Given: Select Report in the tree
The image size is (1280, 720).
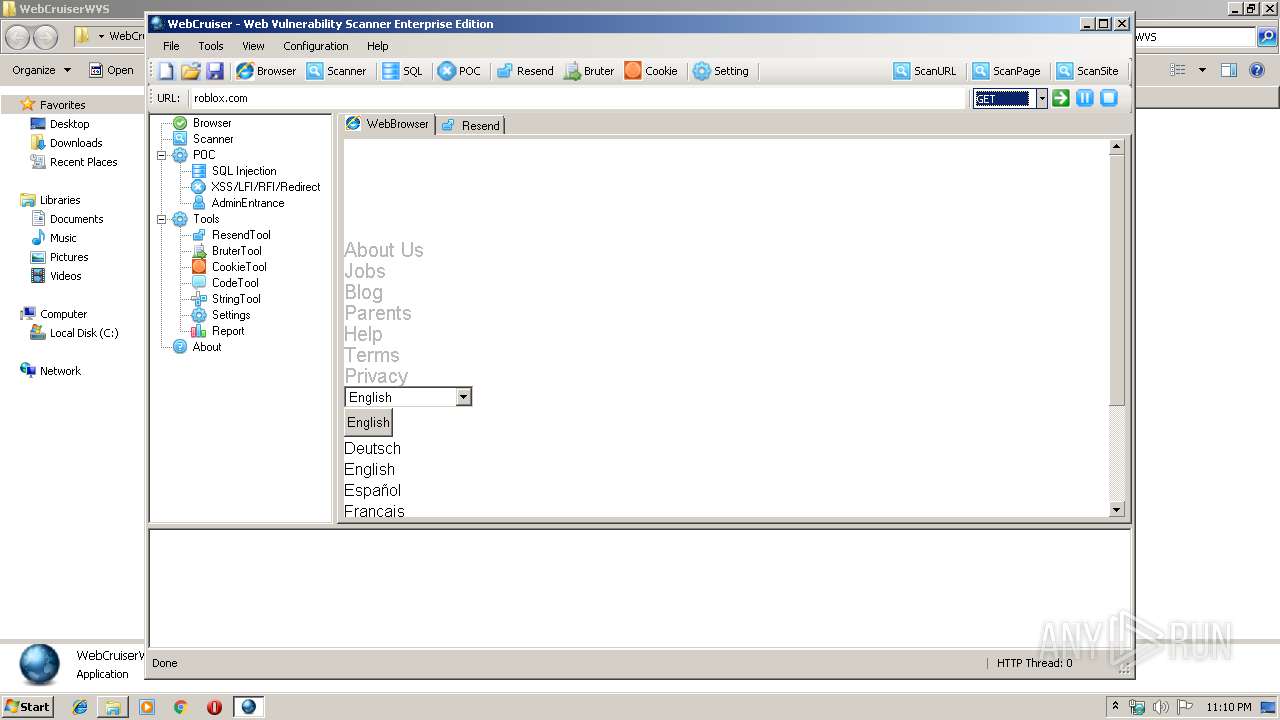Looking at the screenshot, I should [228, 331].
